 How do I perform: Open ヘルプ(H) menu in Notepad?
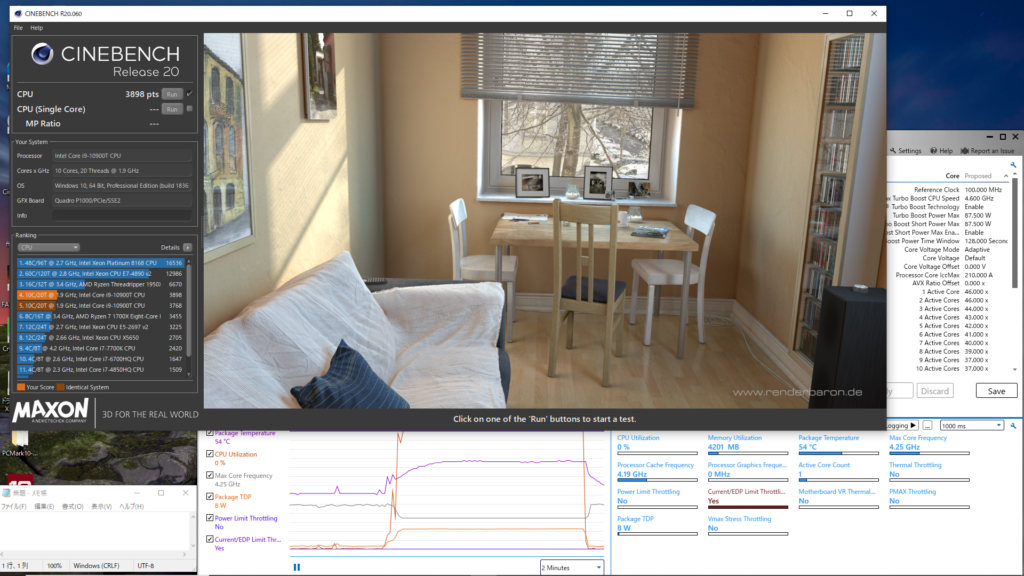[131, 507]
